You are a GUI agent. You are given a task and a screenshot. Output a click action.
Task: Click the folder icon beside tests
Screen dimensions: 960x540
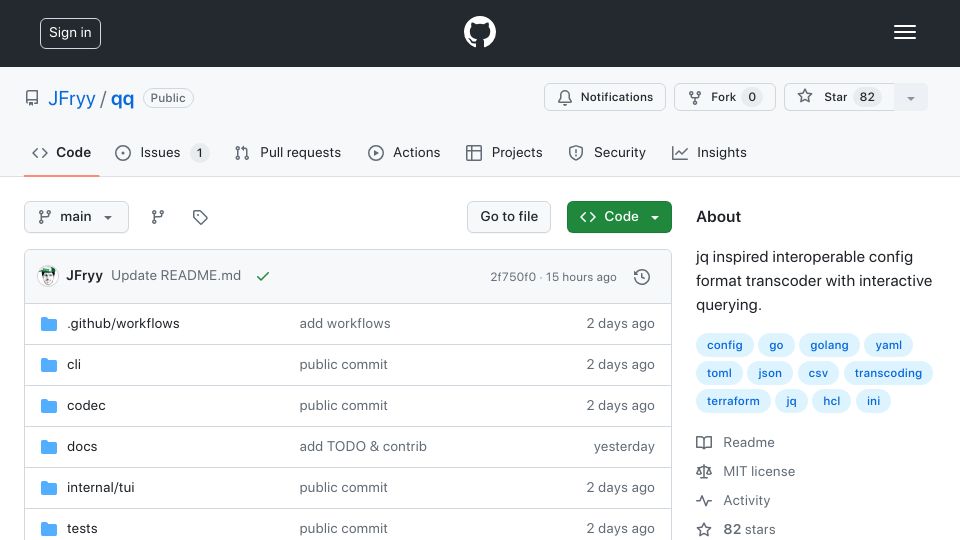(49, 529)
